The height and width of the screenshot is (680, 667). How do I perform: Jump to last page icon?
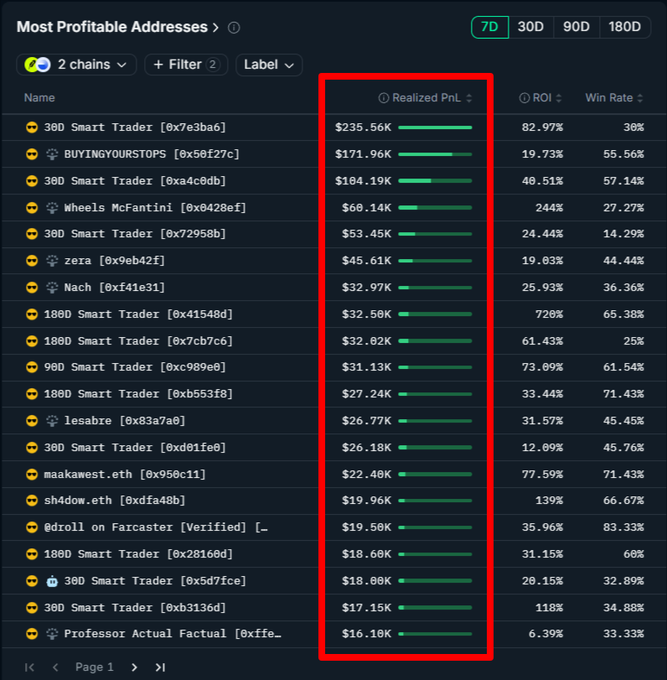[x=160, y=667]
